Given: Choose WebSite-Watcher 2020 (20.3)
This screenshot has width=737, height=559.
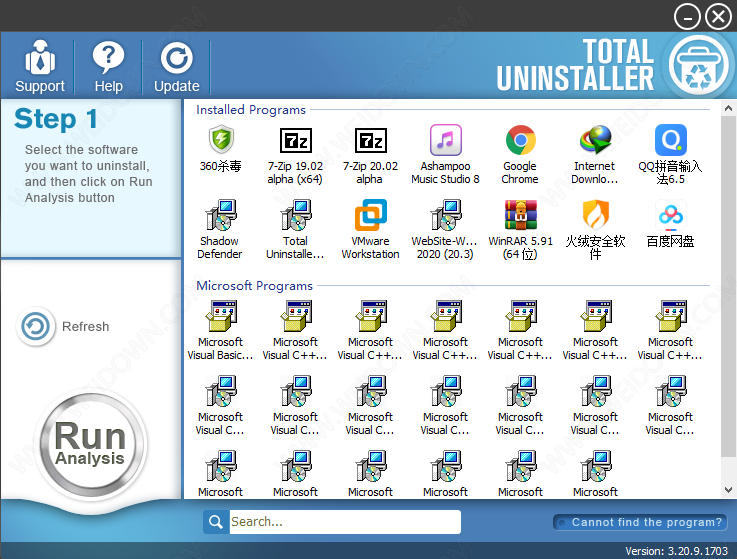Looking at the screenshot, I should coord(445,229).
